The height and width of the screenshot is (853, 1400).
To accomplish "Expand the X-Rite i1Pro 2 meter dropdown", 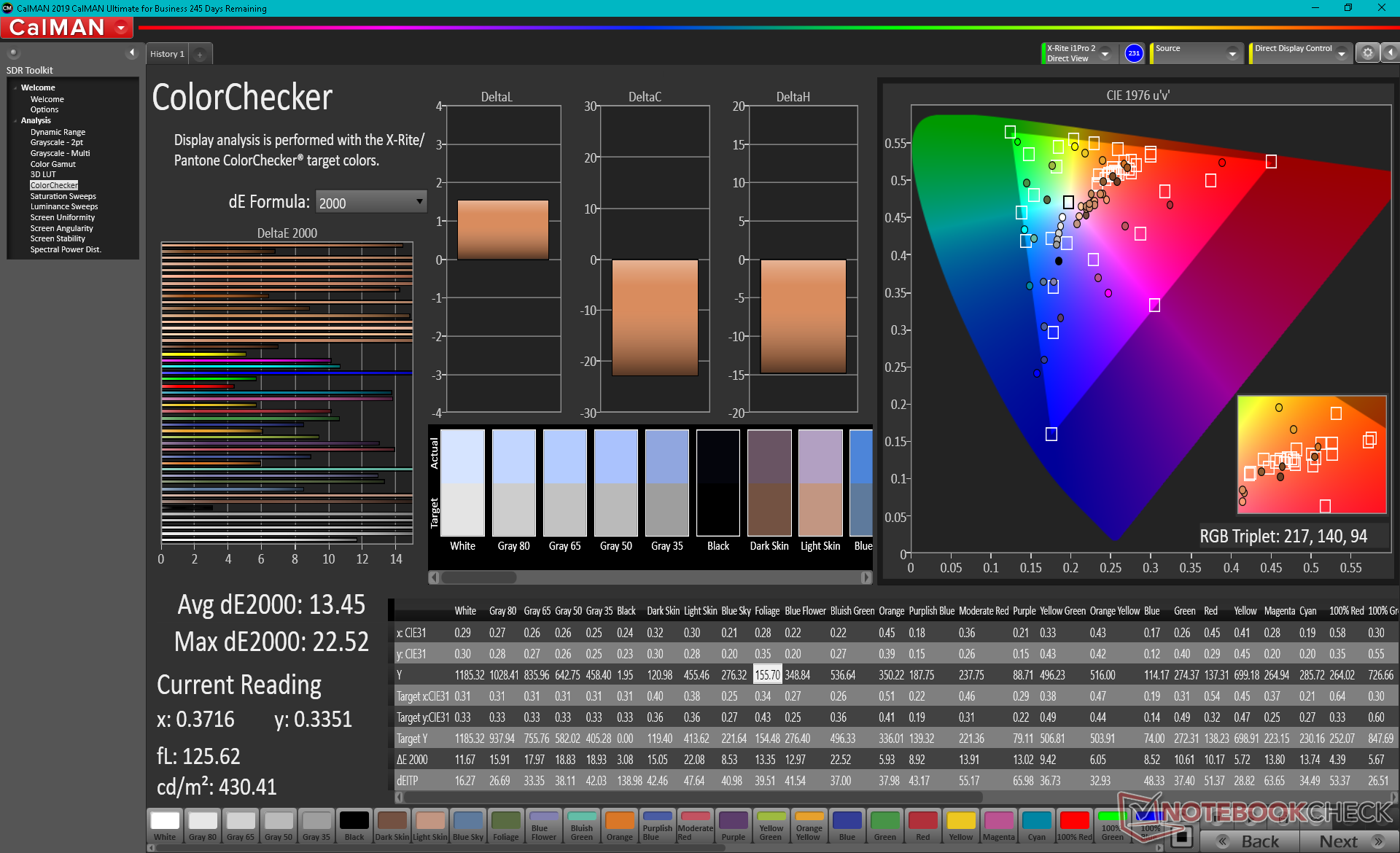I will (1105, 54).
